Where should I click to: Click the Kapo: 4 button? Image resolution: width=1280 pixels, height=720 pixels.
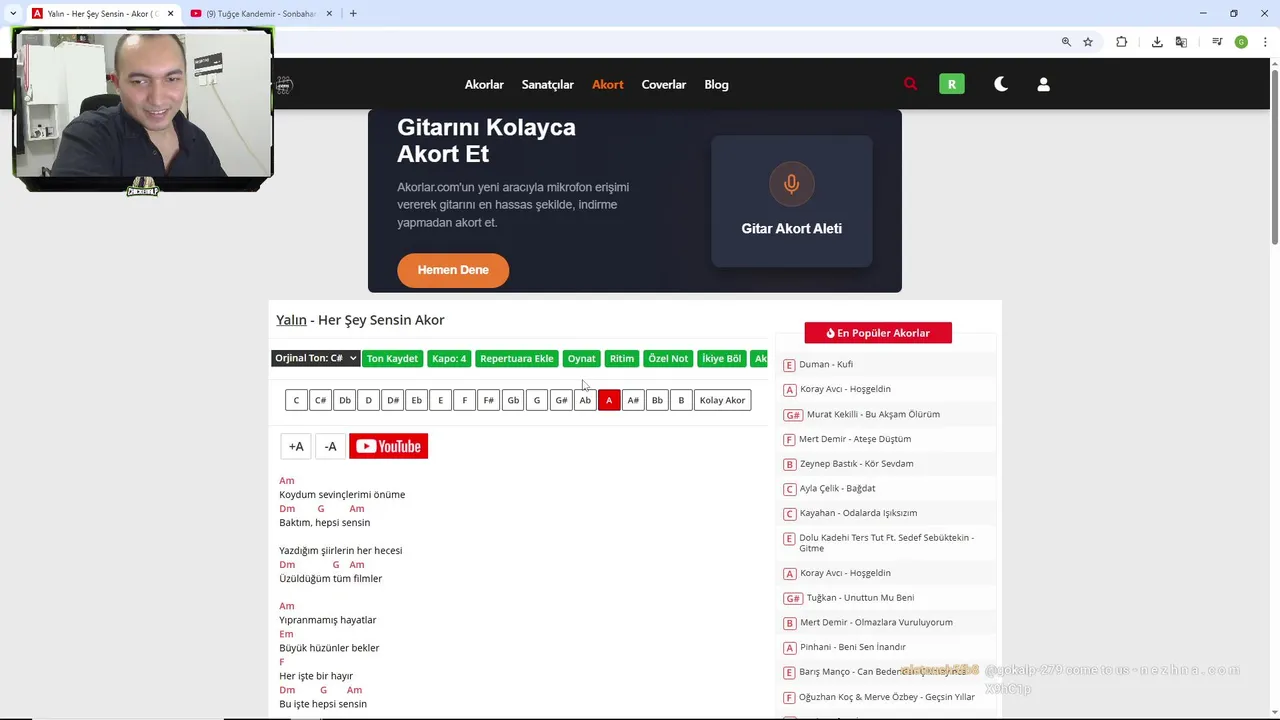pyautogui.click(x=449, y=358)
